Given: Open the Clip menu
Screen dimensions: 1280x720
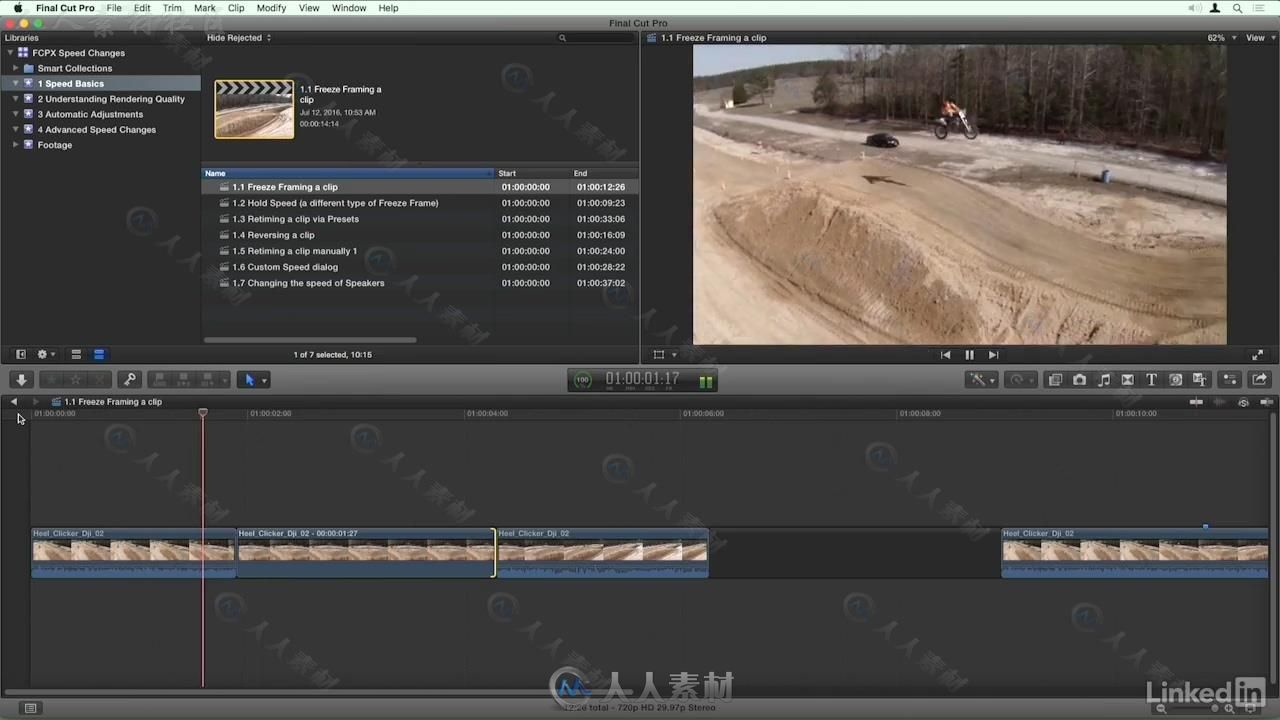Looking at the screenshot, I should click(236, 8).
